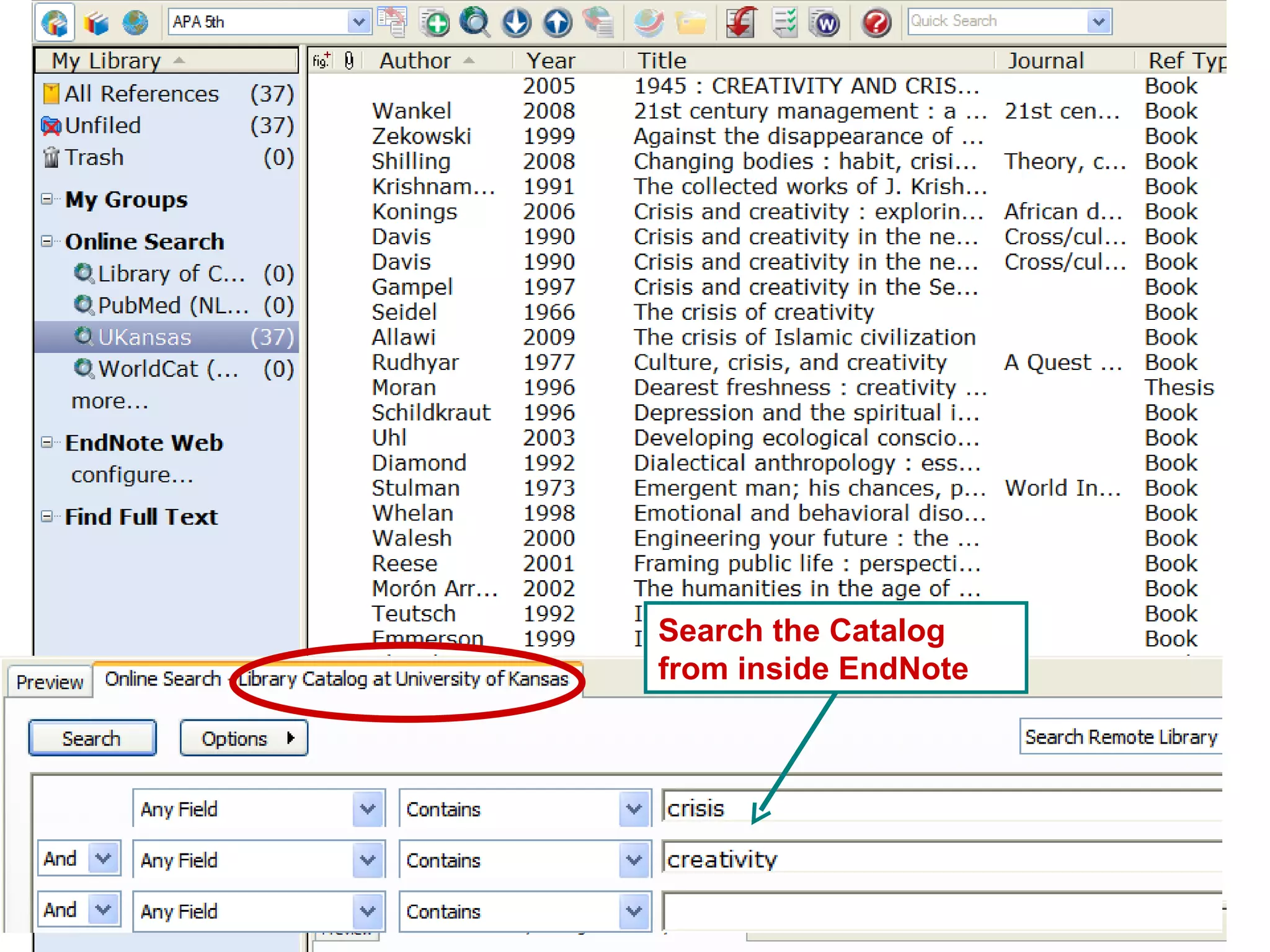Click the Search button
The image size is (1270, 952).
coord(92,738)
